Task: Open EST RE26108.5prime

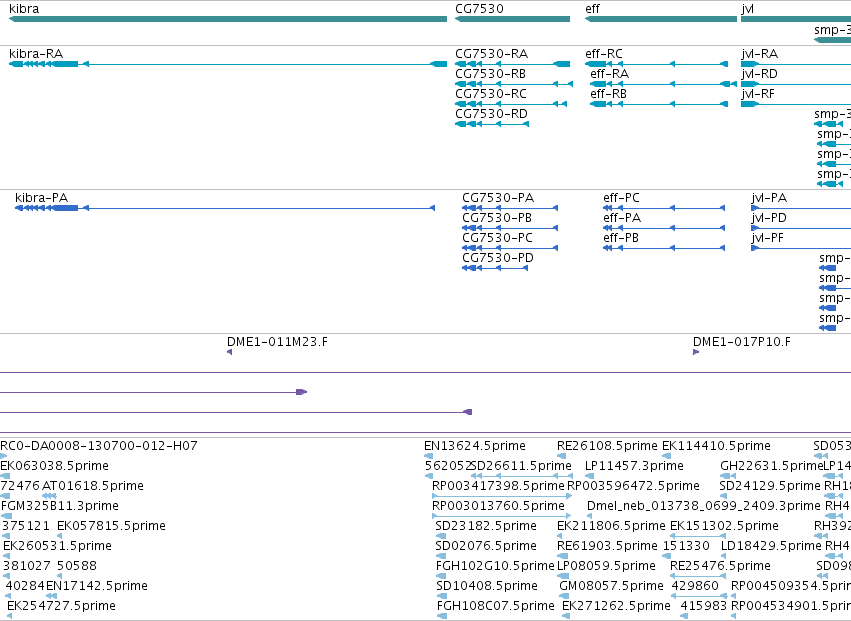Action: [x=607, y=446]
